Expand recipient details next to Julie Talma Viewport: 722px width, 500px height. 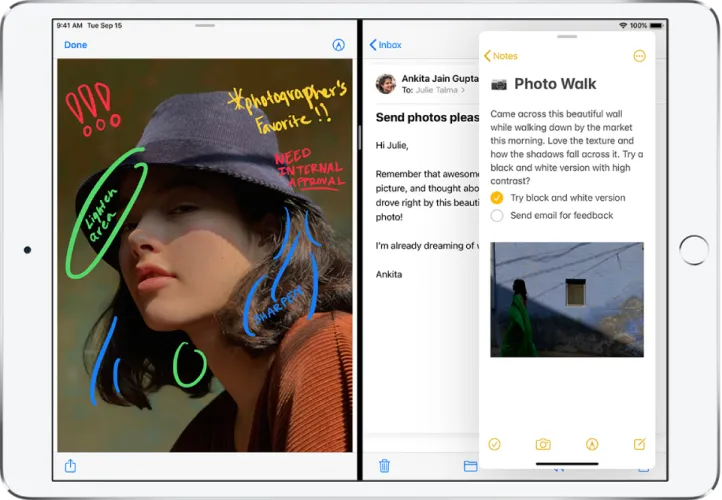click(x=463, y=90)
